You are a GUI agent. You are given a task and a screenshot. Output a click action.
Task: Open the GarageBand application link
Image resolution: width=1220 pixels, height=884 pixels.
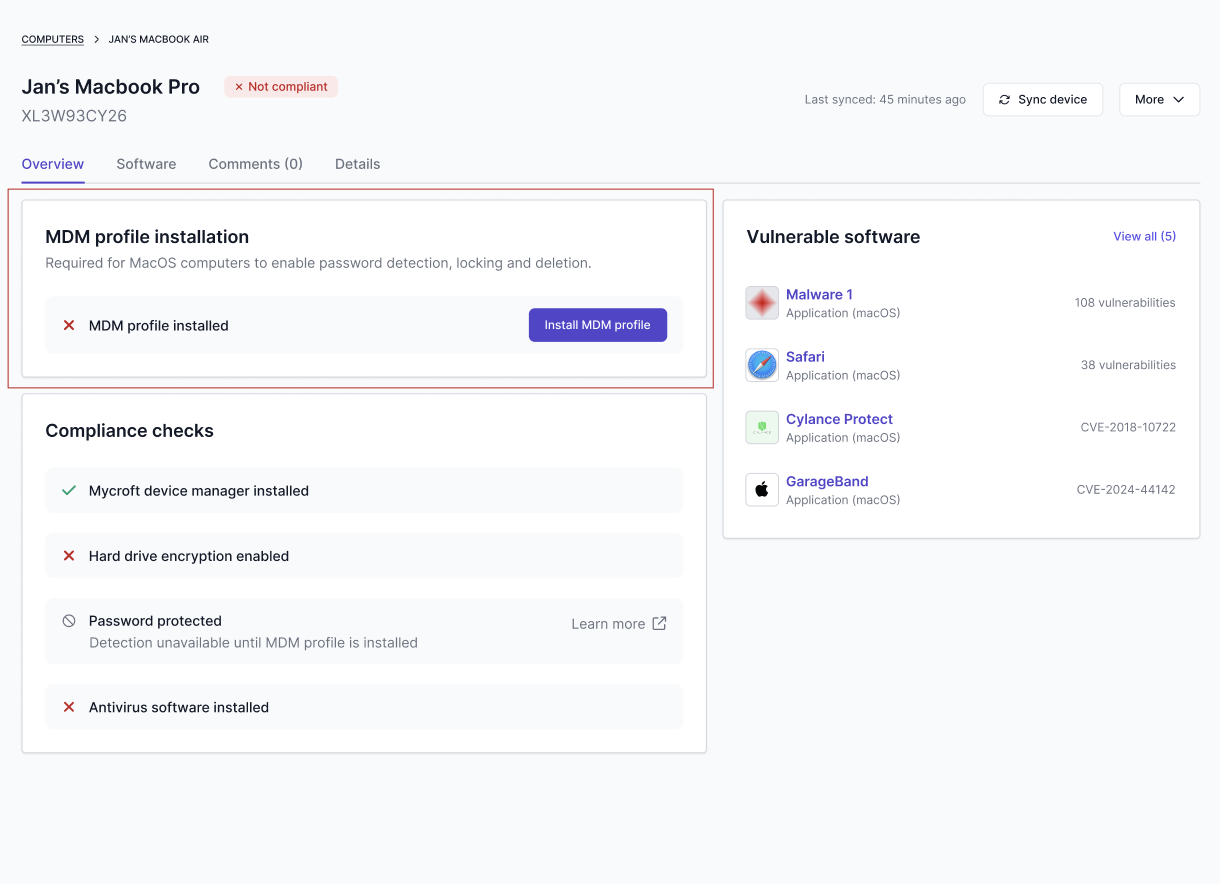[x=827, y=481]
